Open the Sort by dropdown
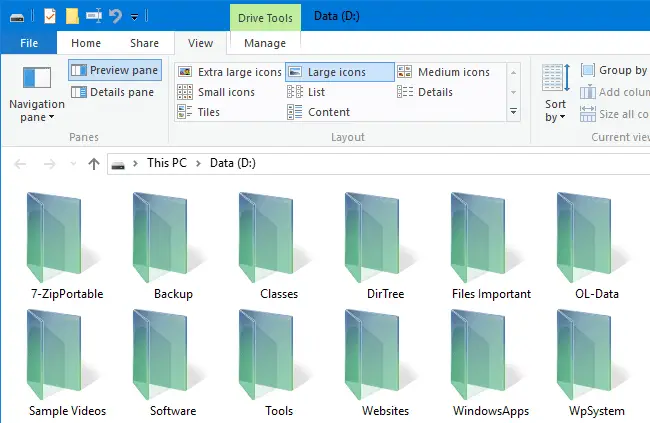650x423 pixels. (x=555, y=94)
